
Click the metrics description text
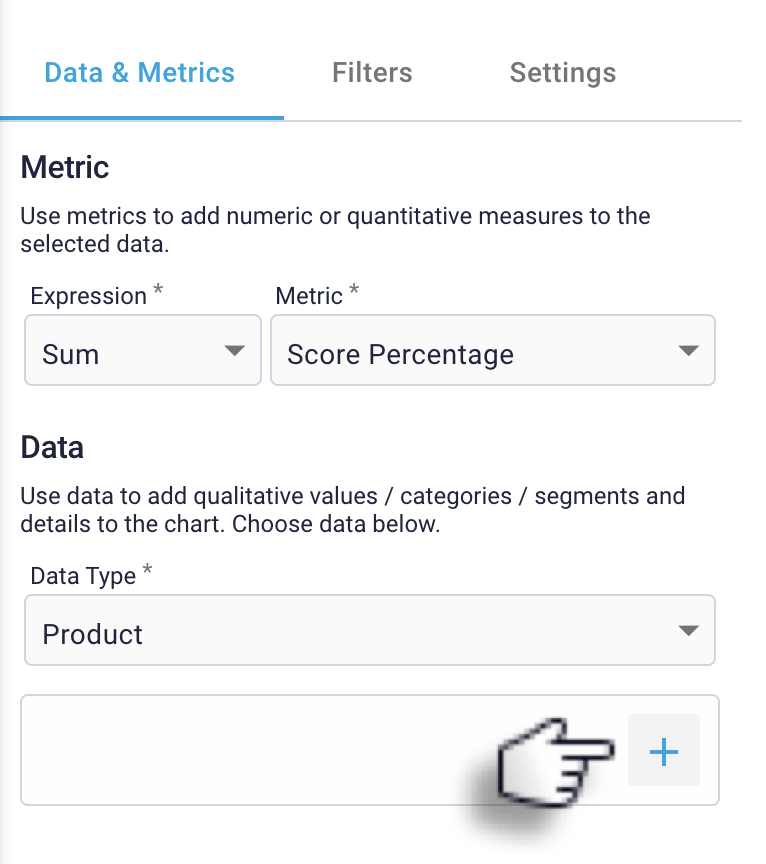[335, 229]
